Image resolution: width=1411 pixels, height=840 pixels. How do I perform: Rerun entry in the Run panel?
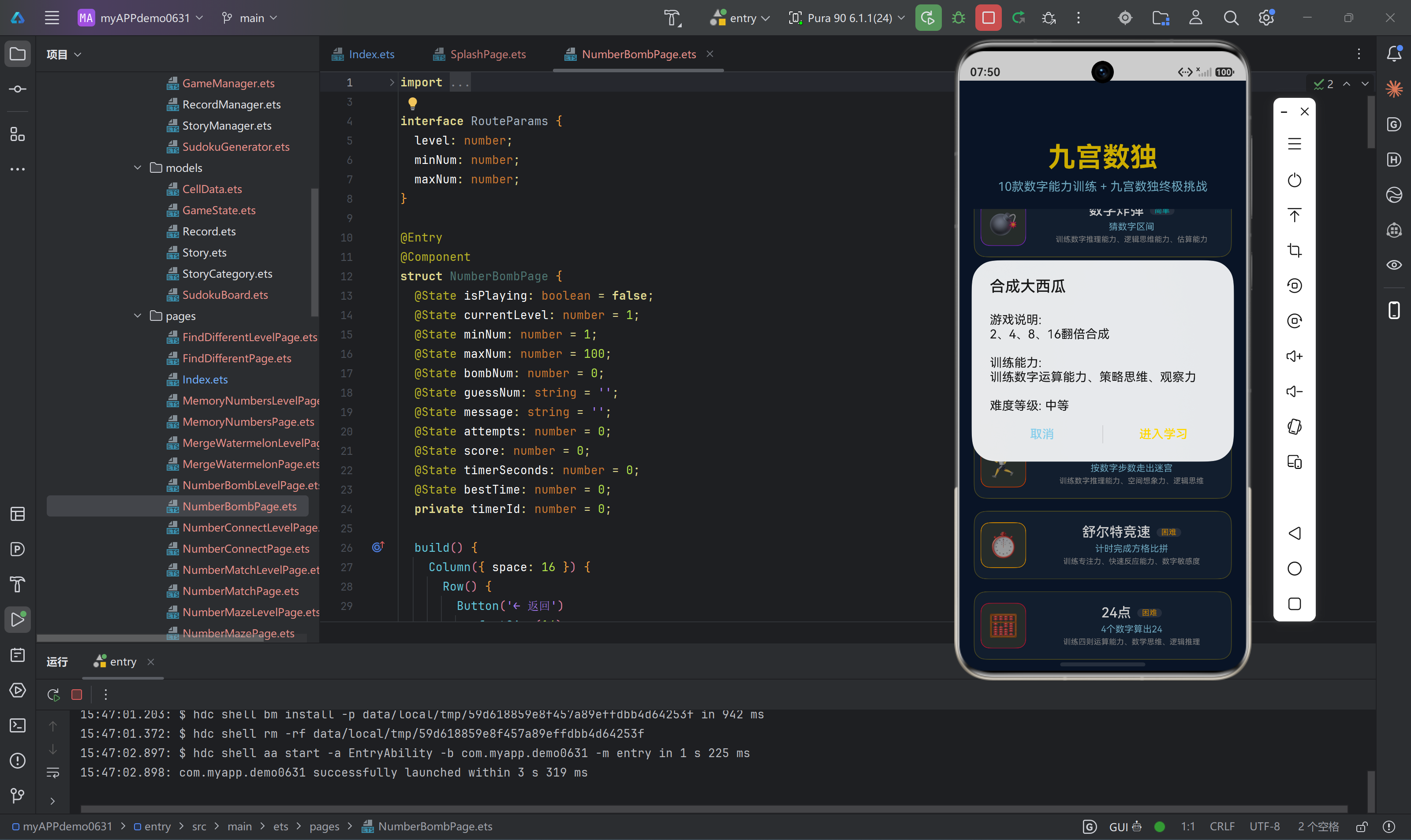click(x=54, y=695)
